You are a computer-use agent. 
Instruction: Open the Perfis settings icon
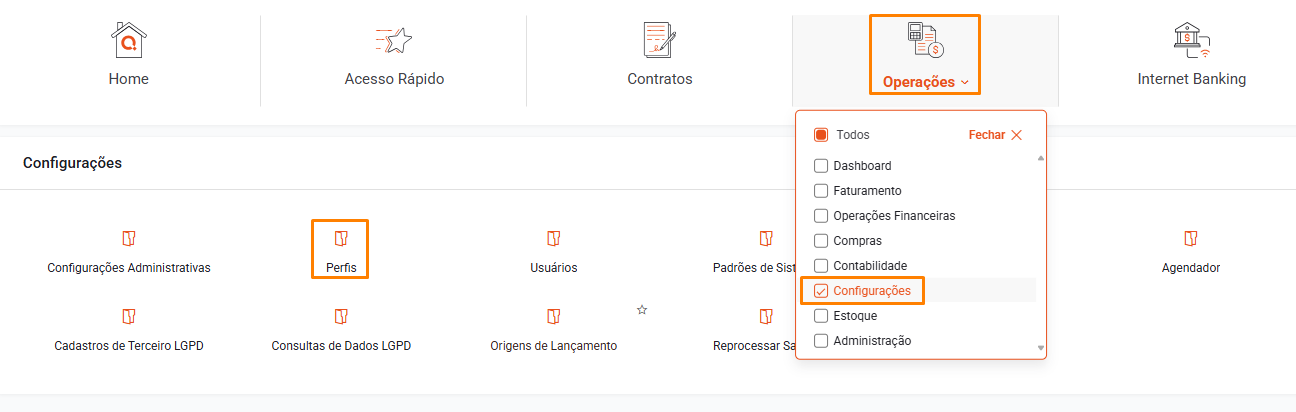coord(341,238)
